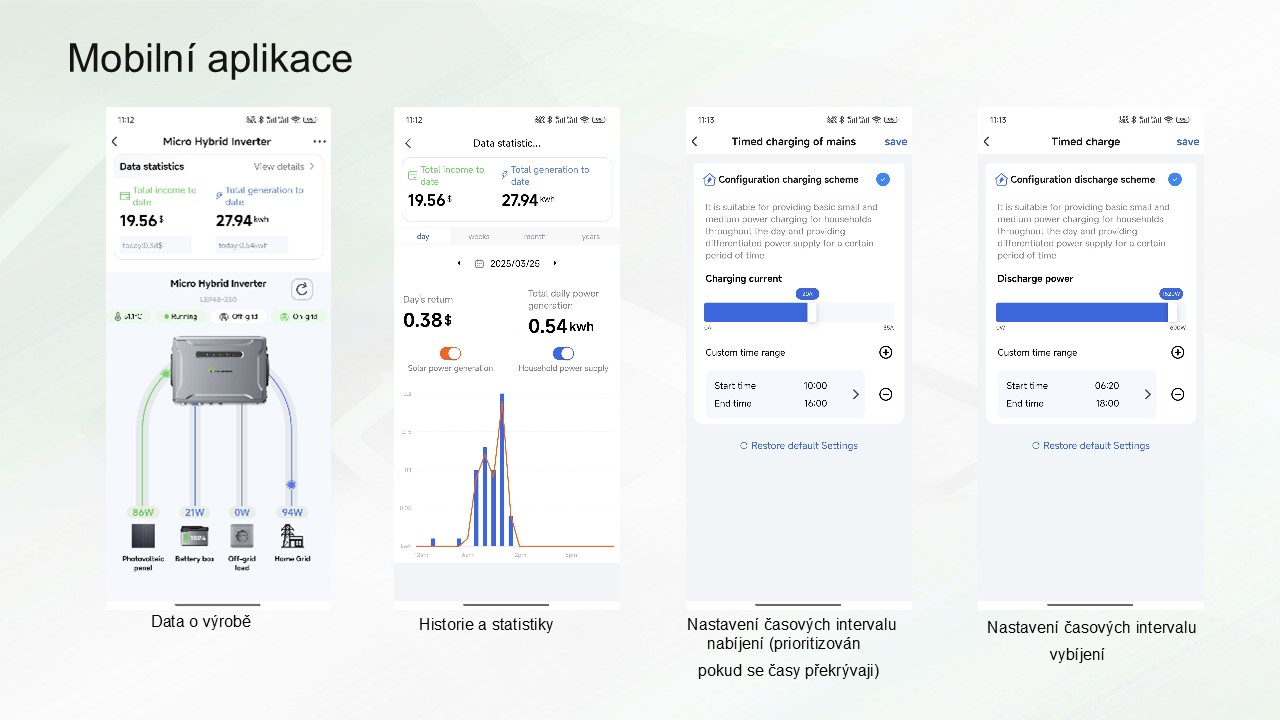
Task: Tap the house icon beside Configuration charging scheme
Action: 709,180
